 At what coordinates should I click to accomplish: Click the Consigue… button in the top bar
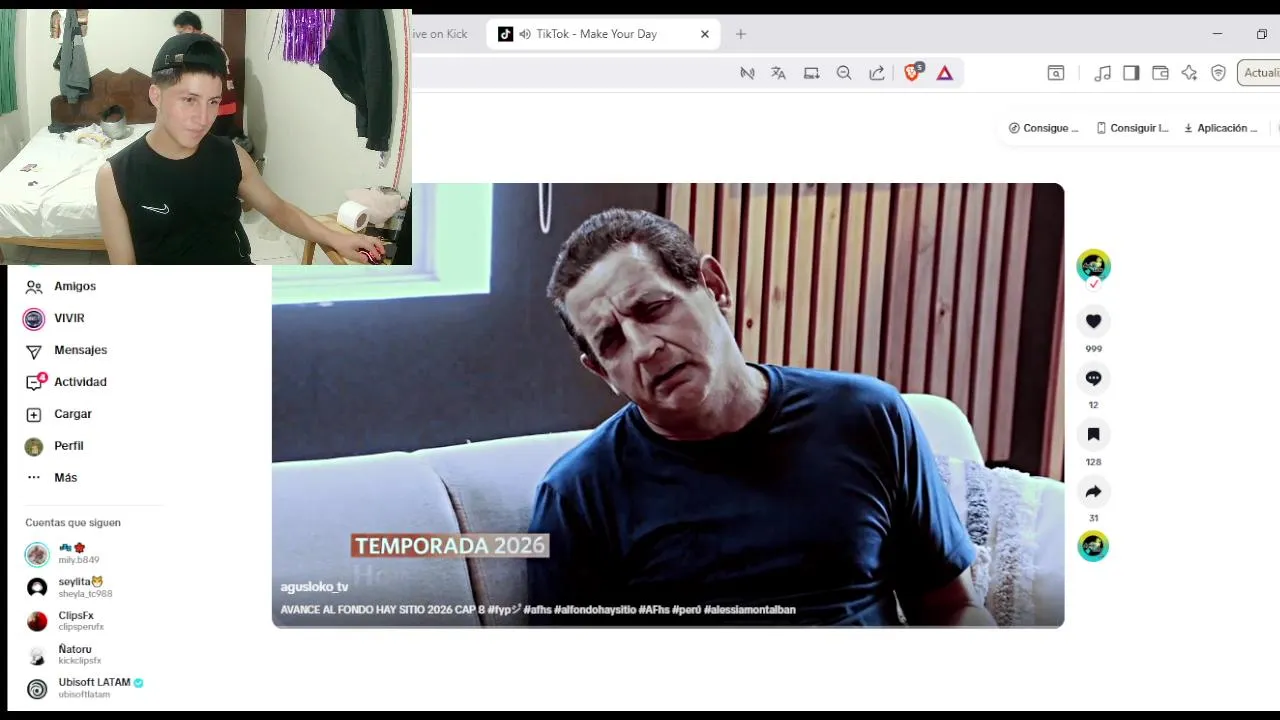tap(1043, 128)
